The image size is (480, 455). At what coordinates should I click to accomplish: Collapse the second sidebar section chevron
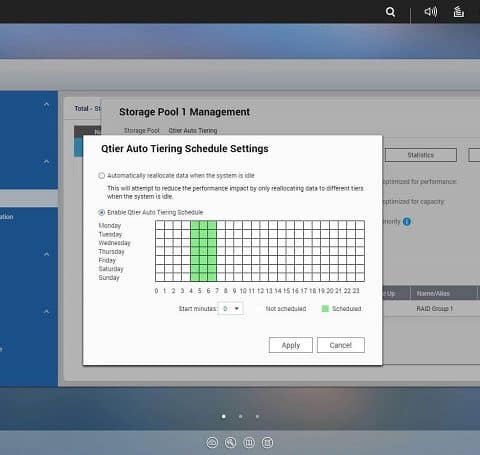point(46,162)
